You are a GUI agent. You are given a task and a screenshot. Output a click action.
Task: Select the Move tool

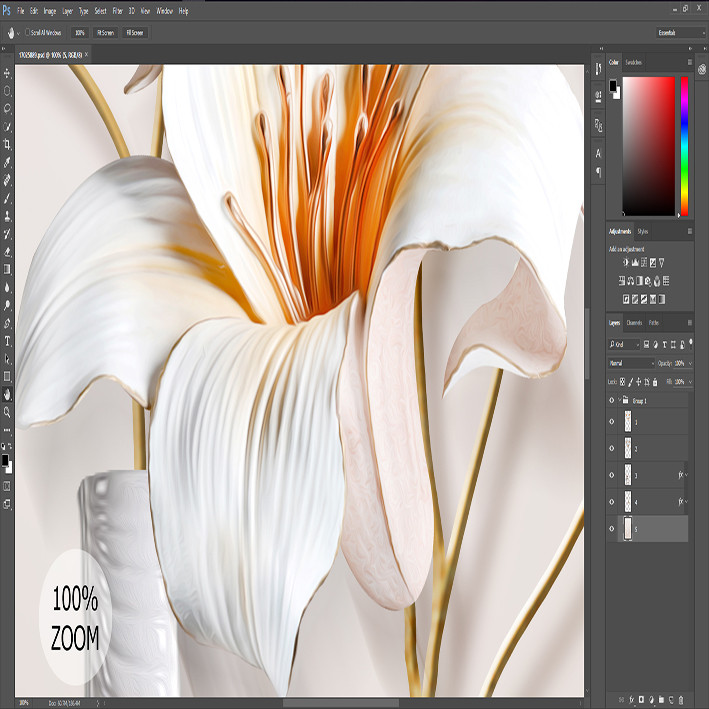[7, 73]
